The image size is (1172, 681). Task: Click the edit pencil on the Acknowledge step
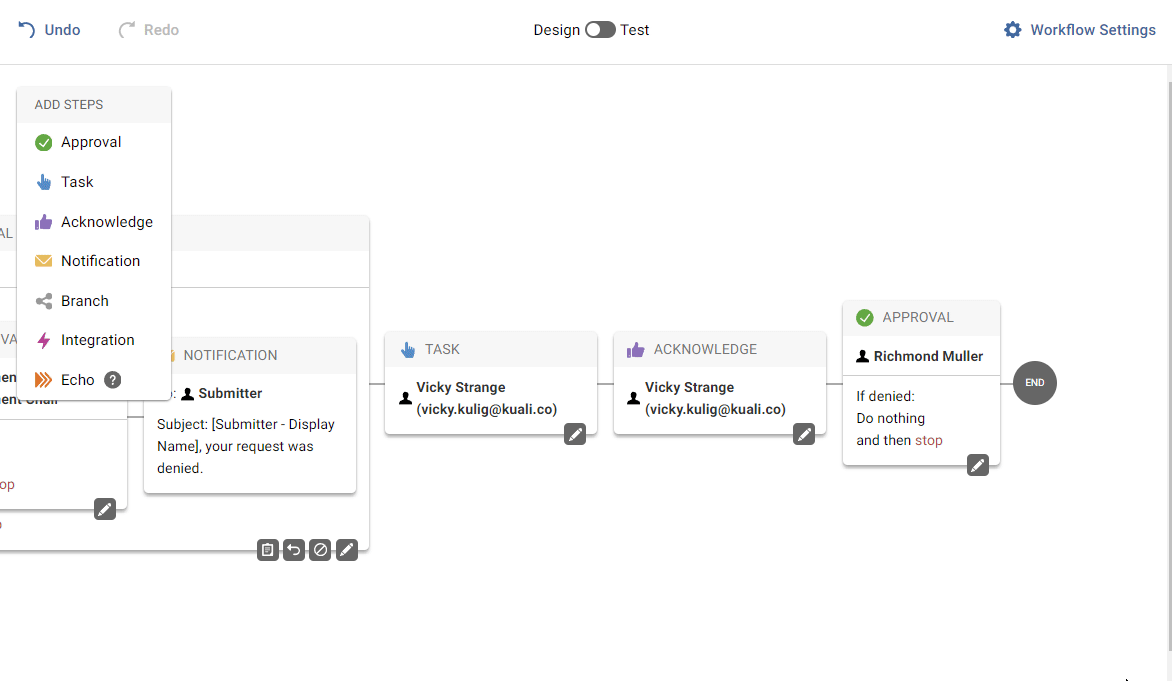(x=805, y=434)
